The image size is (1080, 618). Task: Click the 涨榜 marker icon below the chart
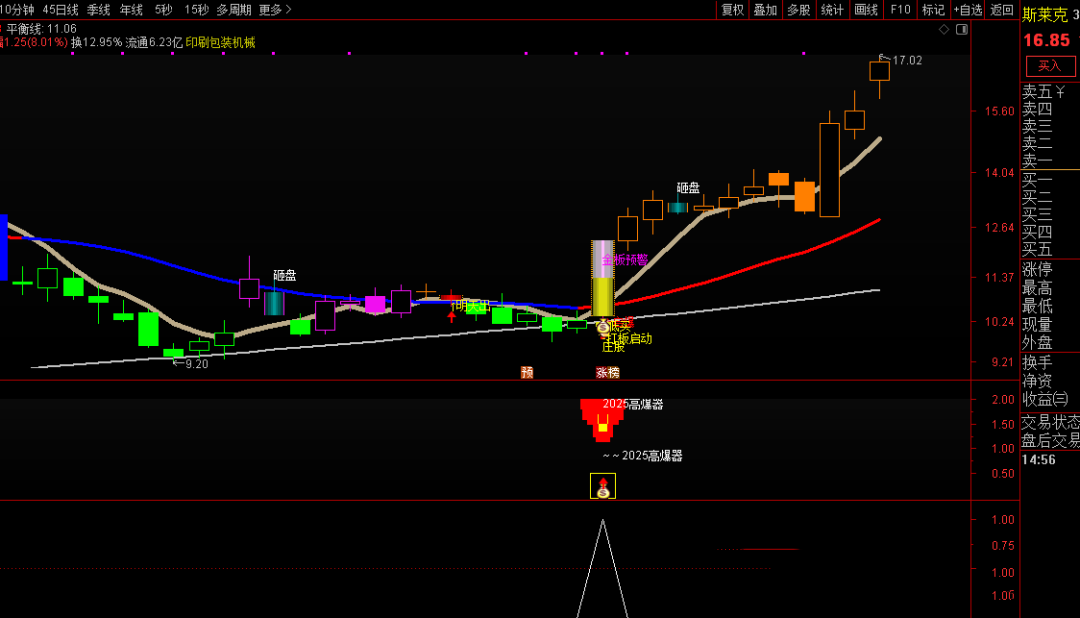[x=608, y=372]
